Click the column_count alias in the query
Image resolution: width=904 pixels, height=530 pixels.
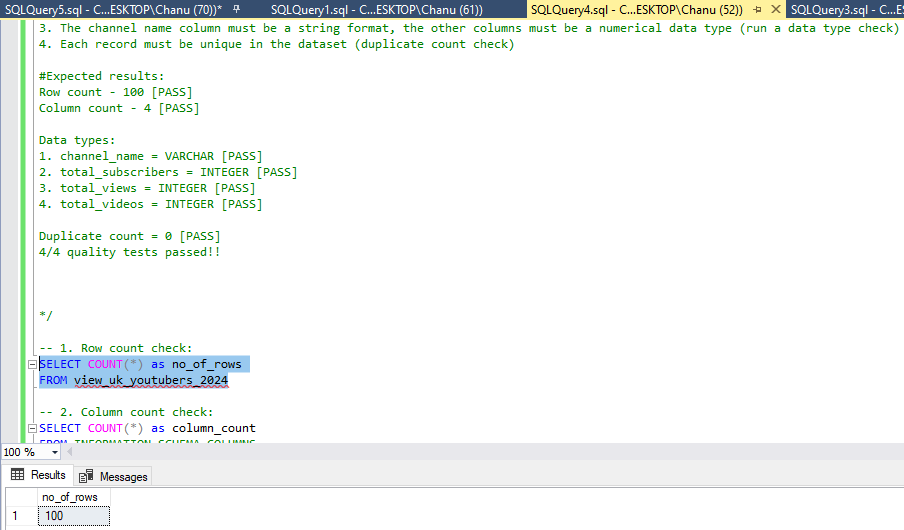pyautogui.click(x=214, y=428)
